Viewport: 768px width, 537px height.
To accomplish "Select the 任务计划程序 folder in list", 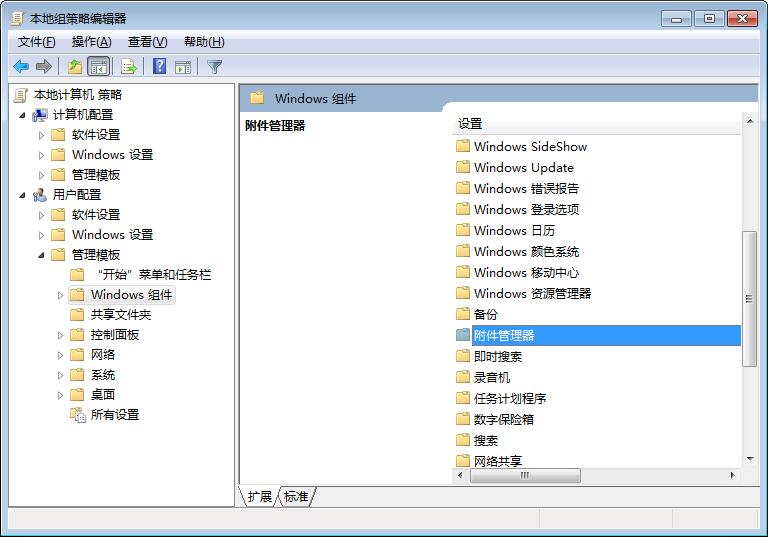I will (x=509, y=398).
